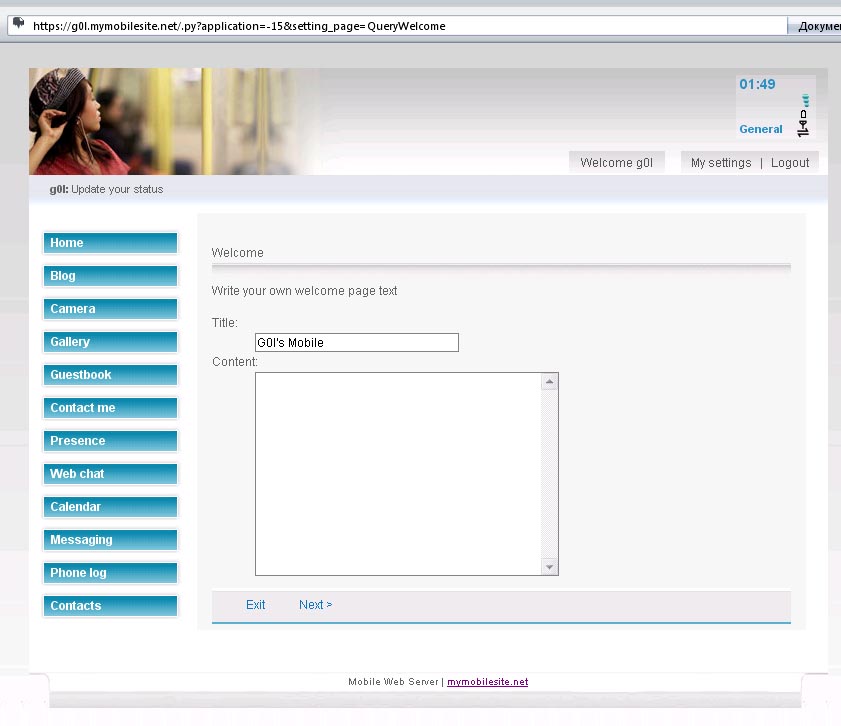This screenshot has height=726, width=841.
Task: Open the Gallery section
Action: (110, 342)
